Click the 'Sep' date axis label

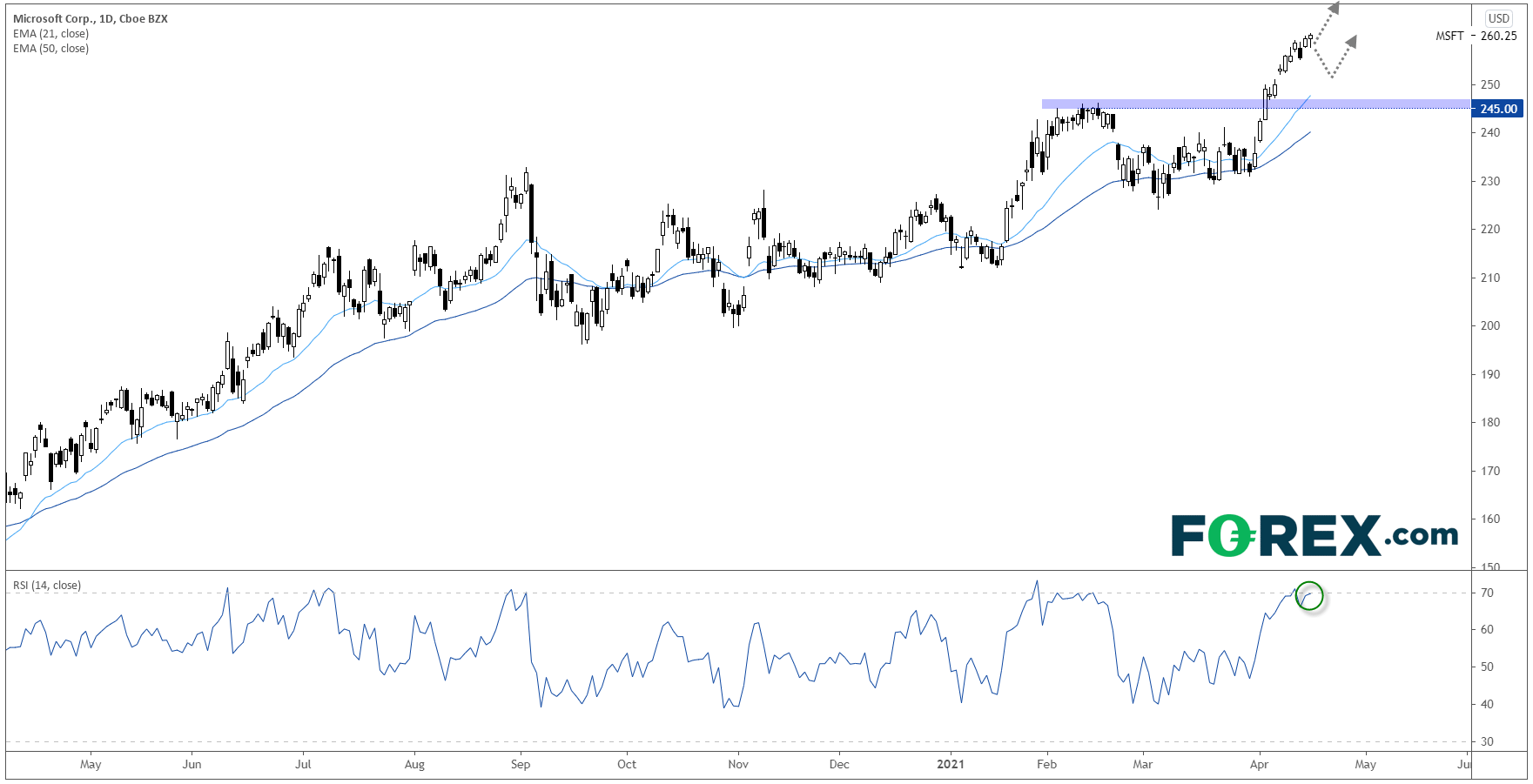(x=521, y=764)
